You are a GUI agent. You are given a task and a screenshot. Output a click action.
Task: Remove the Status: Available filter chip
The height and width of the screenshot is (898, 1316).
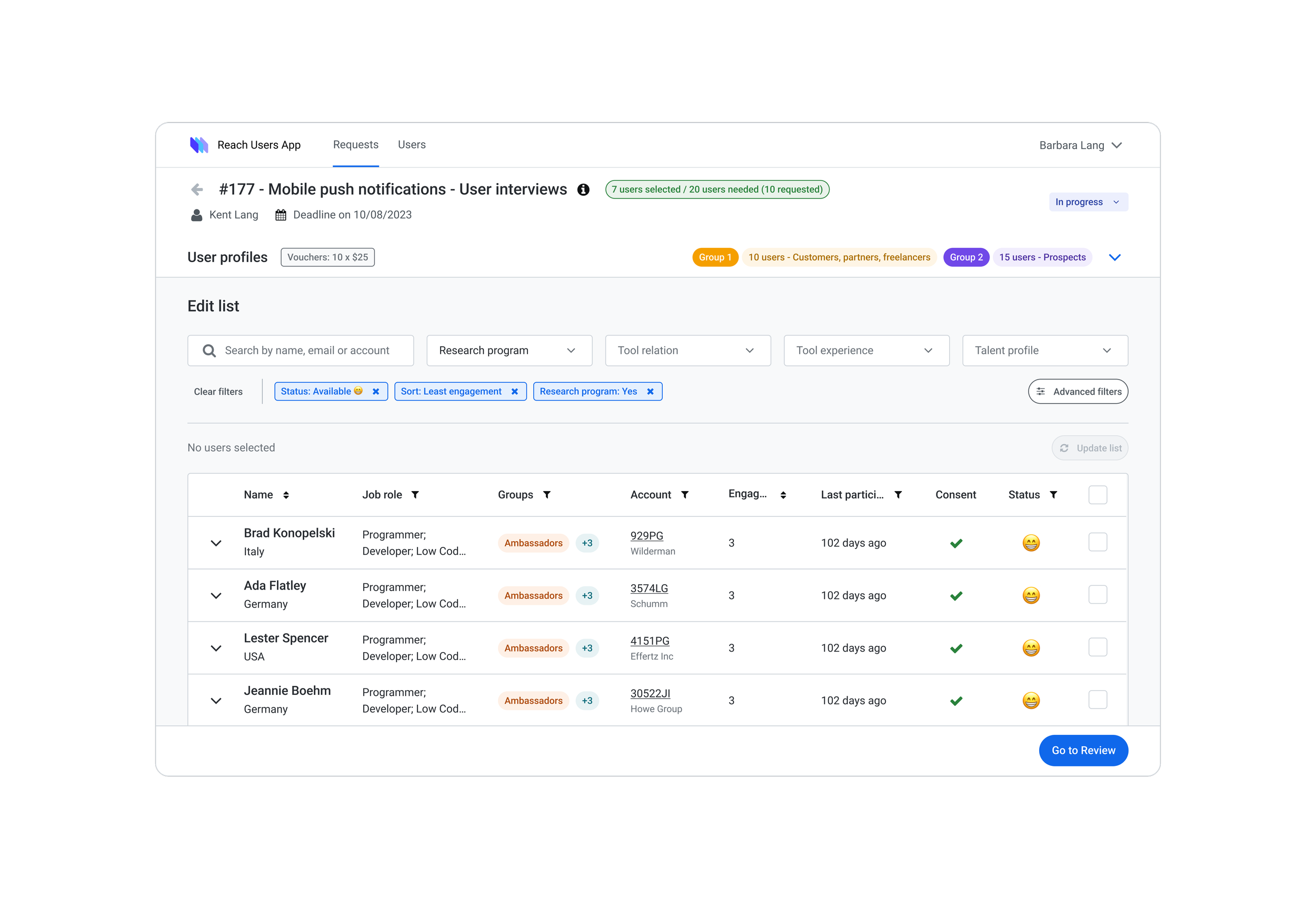coord(376,391)
